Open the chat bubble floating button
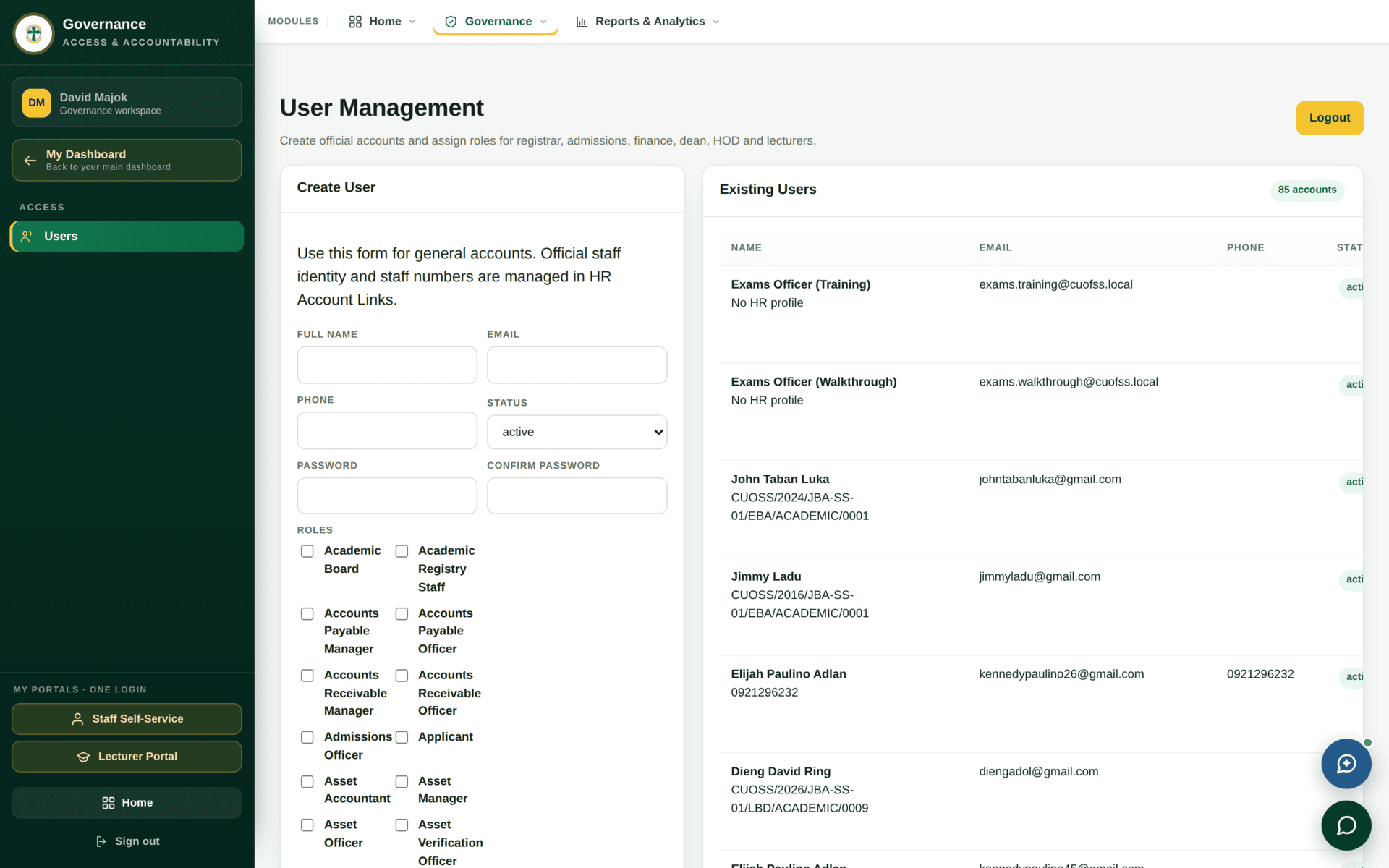Image resolution: width=1389 pixels, height=868 pixels. pyautogui.click(x=1346, y=825)
